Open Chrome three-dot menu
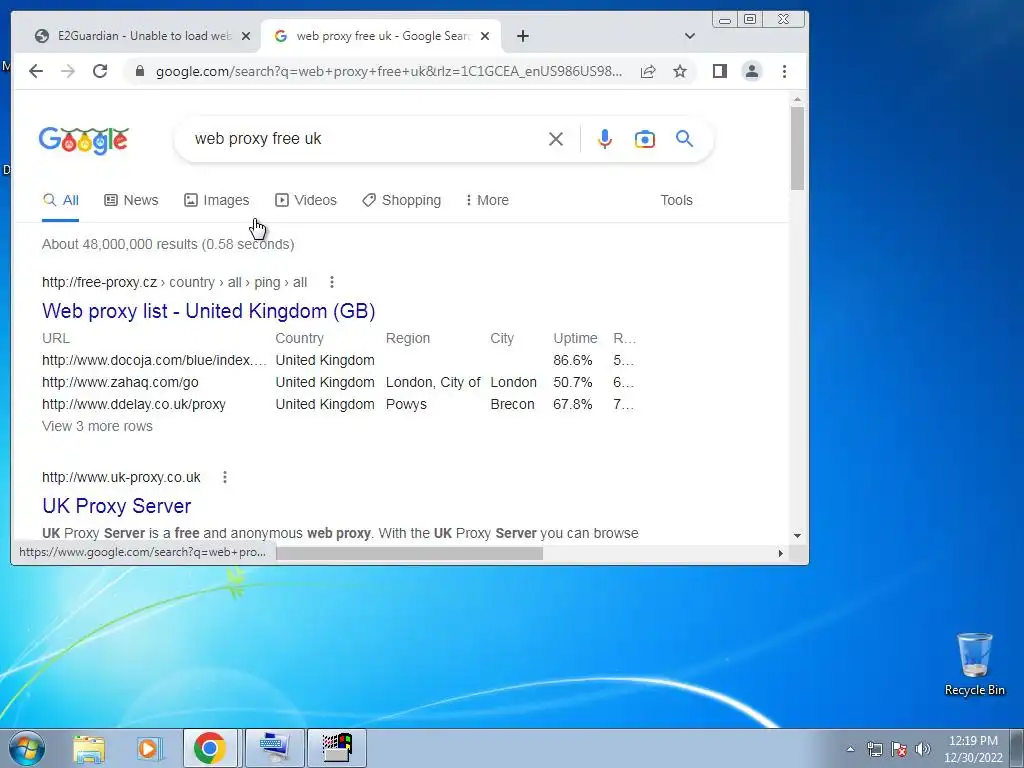This screenshot has width=1024, height=768. pyautogui.click(x=784, y=71)
